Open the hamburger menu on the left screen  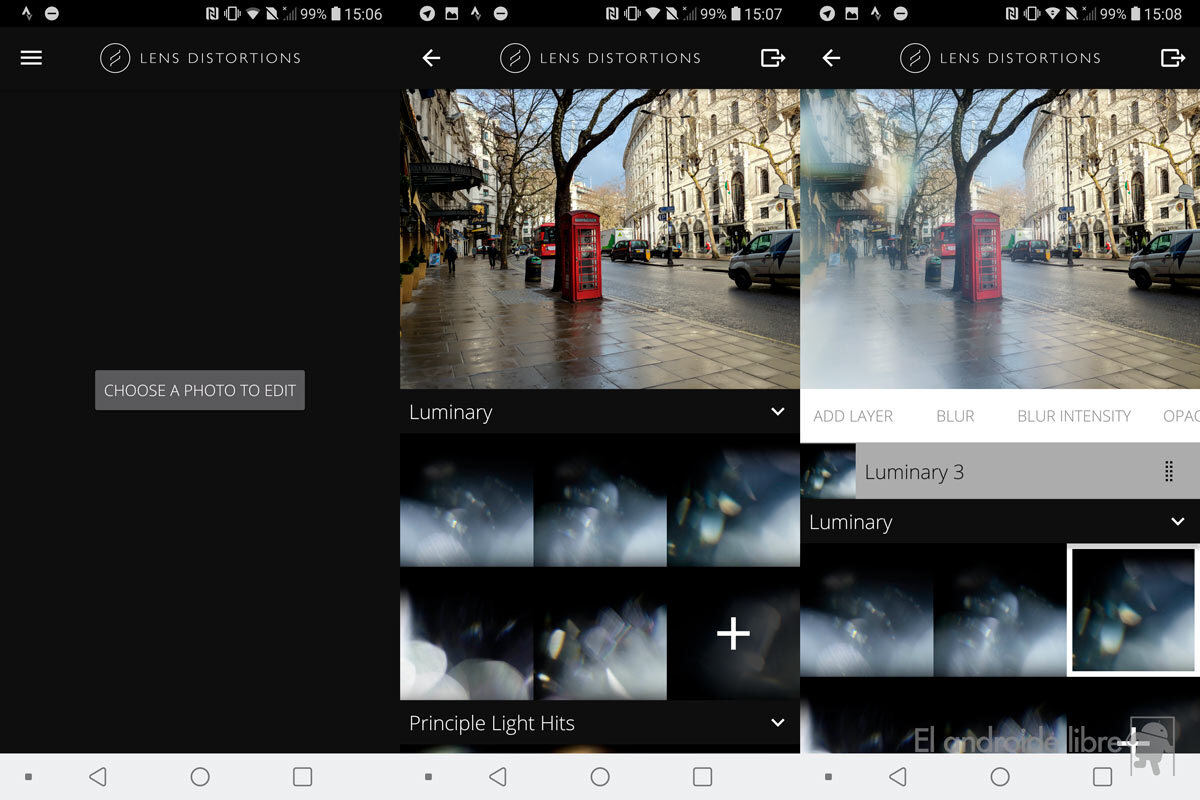tap(31, 58)
